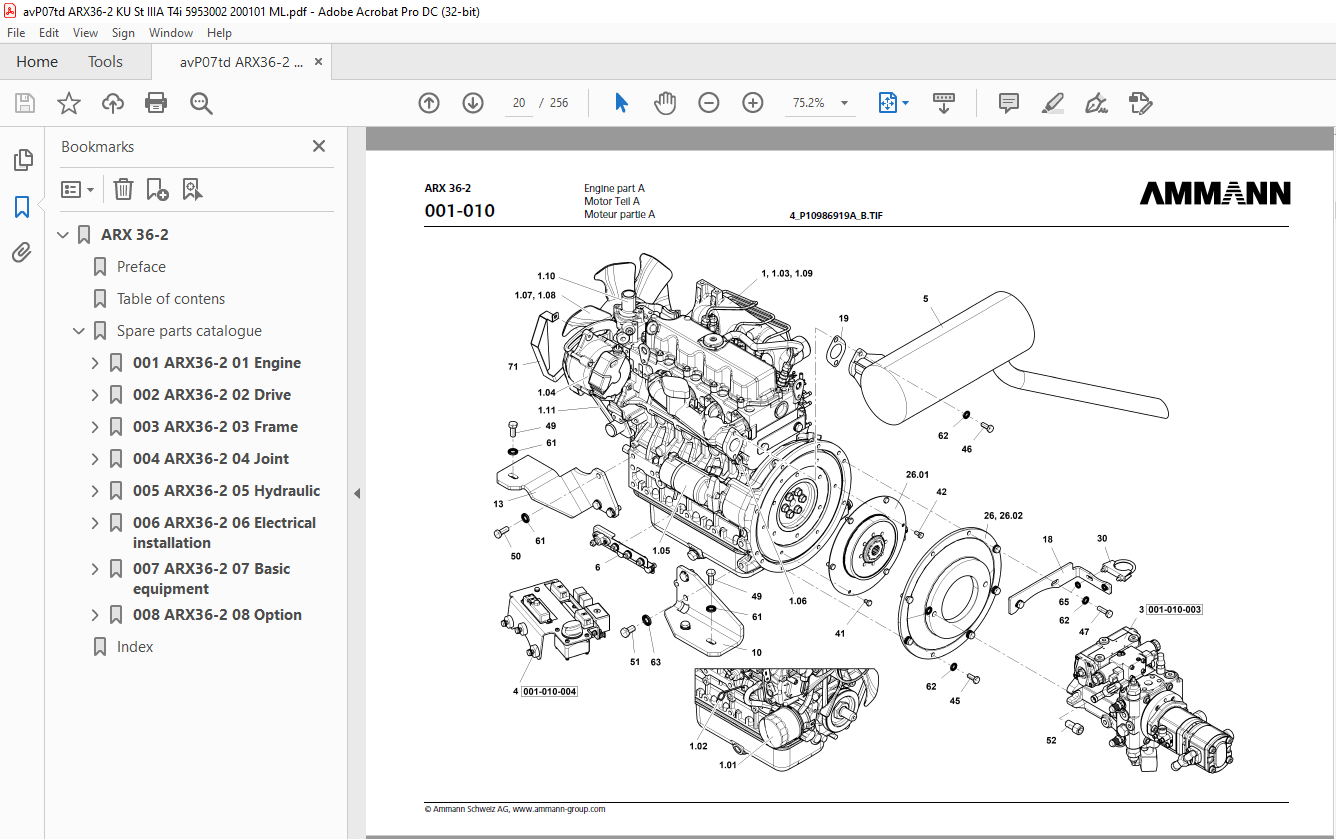Image resolution: width=1336 pixels, height=839 pixels.
Task: Activate the Hand pan tool
Action: coord(665,103)
